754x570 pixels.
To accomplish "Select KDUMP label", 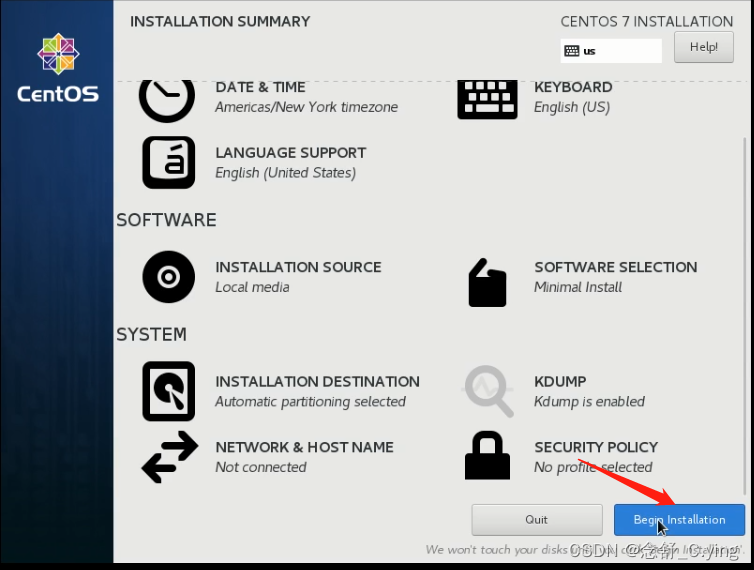I will 560,382.
